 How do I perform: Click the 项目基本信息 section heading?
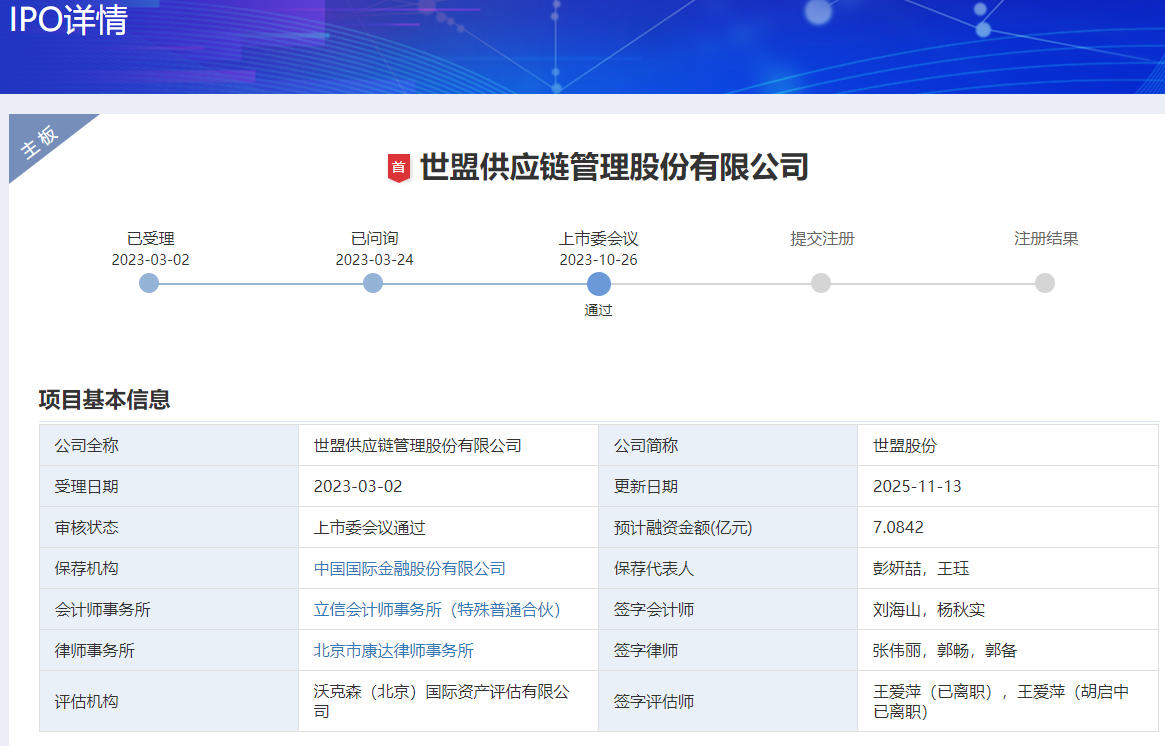[104, 399]
